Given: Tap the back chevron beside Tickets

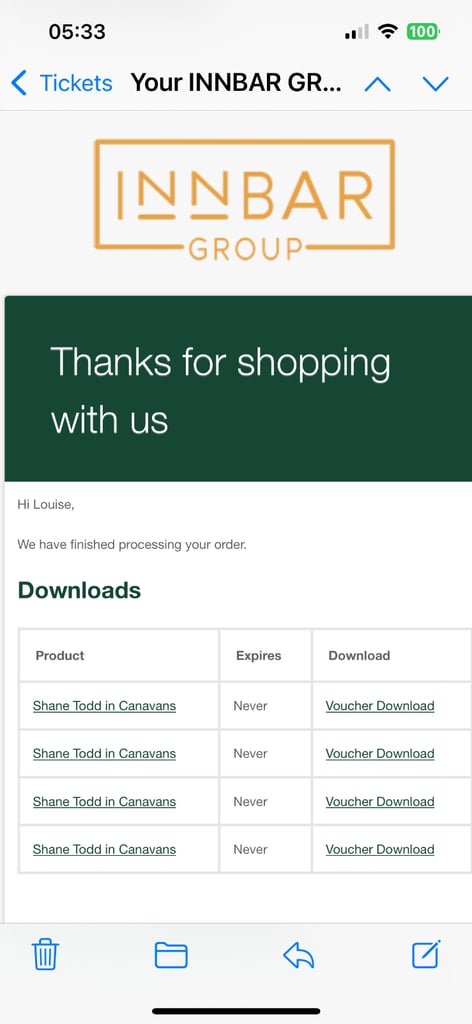Looking at the screenshot, I should [19, 83].
